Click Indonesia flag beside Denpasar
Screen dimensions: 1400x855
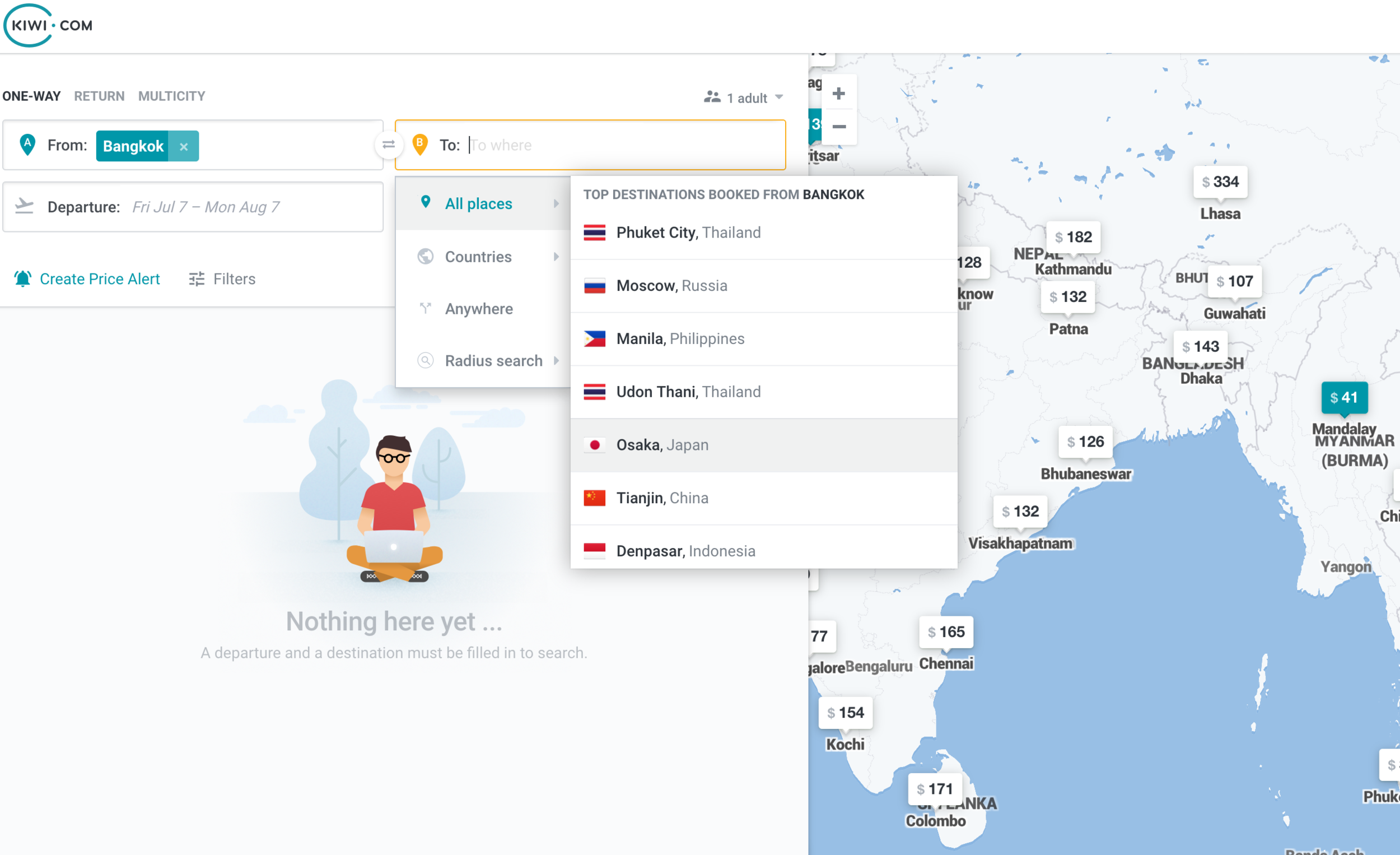594,551
